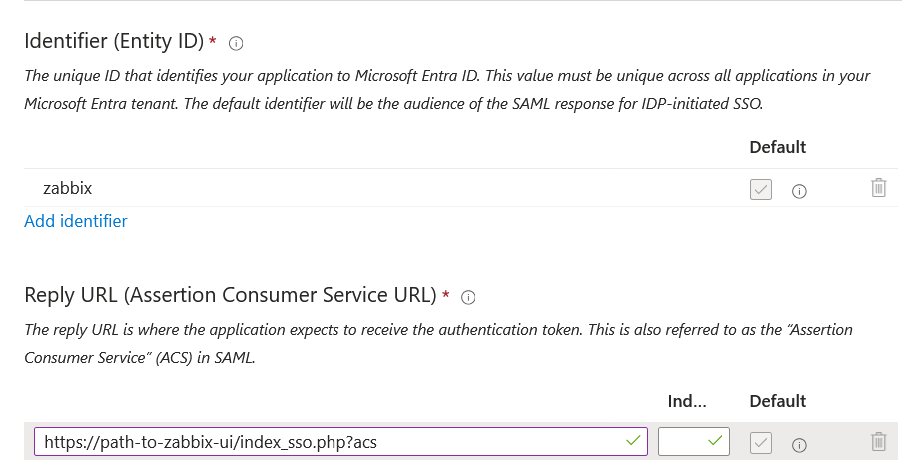
Task: Click green validation checkmark in Reply URL field
Action: (x=632, y=441)
